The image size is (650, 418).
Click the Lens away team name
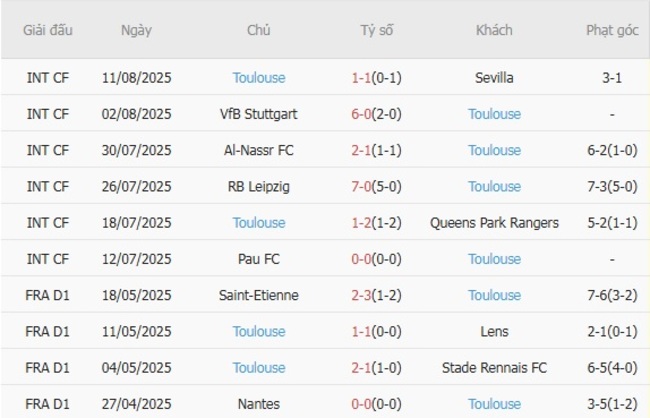click(494, 331)
